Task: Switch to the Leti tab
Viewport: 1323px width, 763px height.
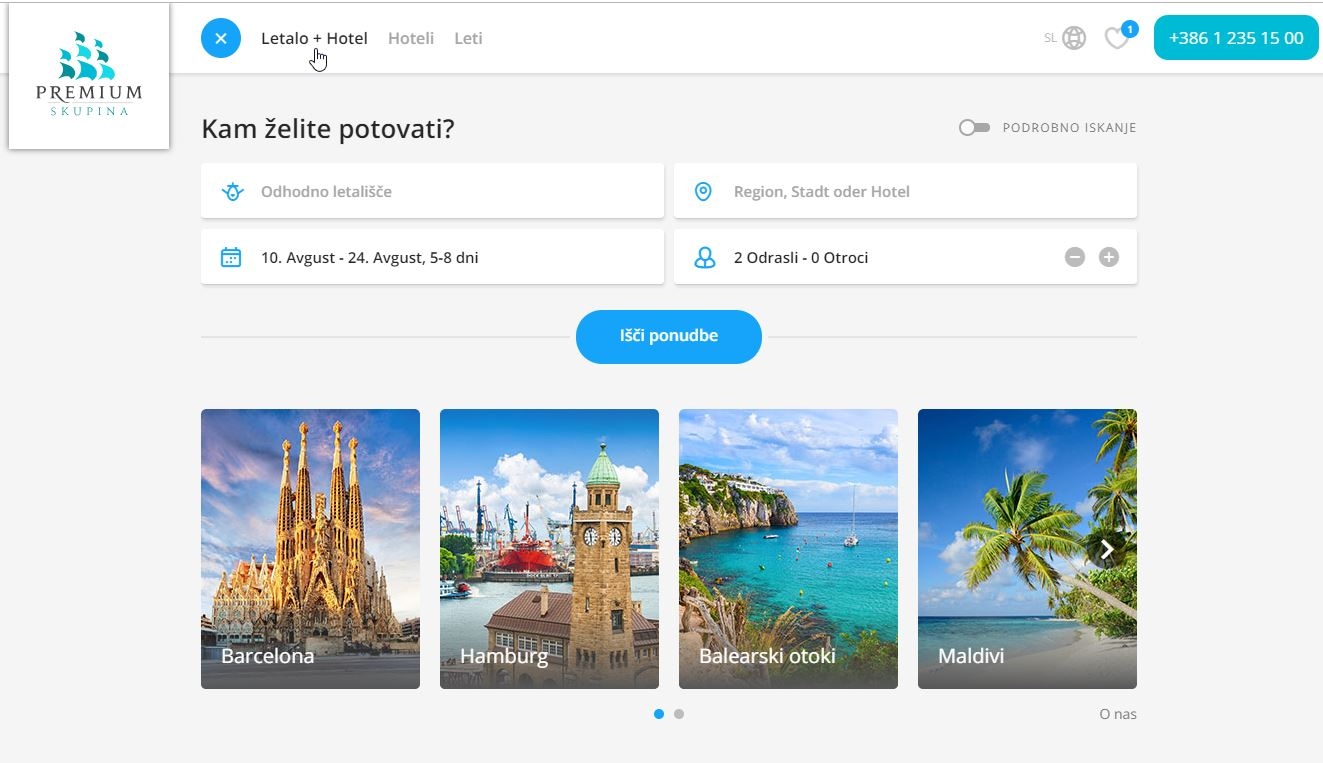Action: tap(468, 38)
